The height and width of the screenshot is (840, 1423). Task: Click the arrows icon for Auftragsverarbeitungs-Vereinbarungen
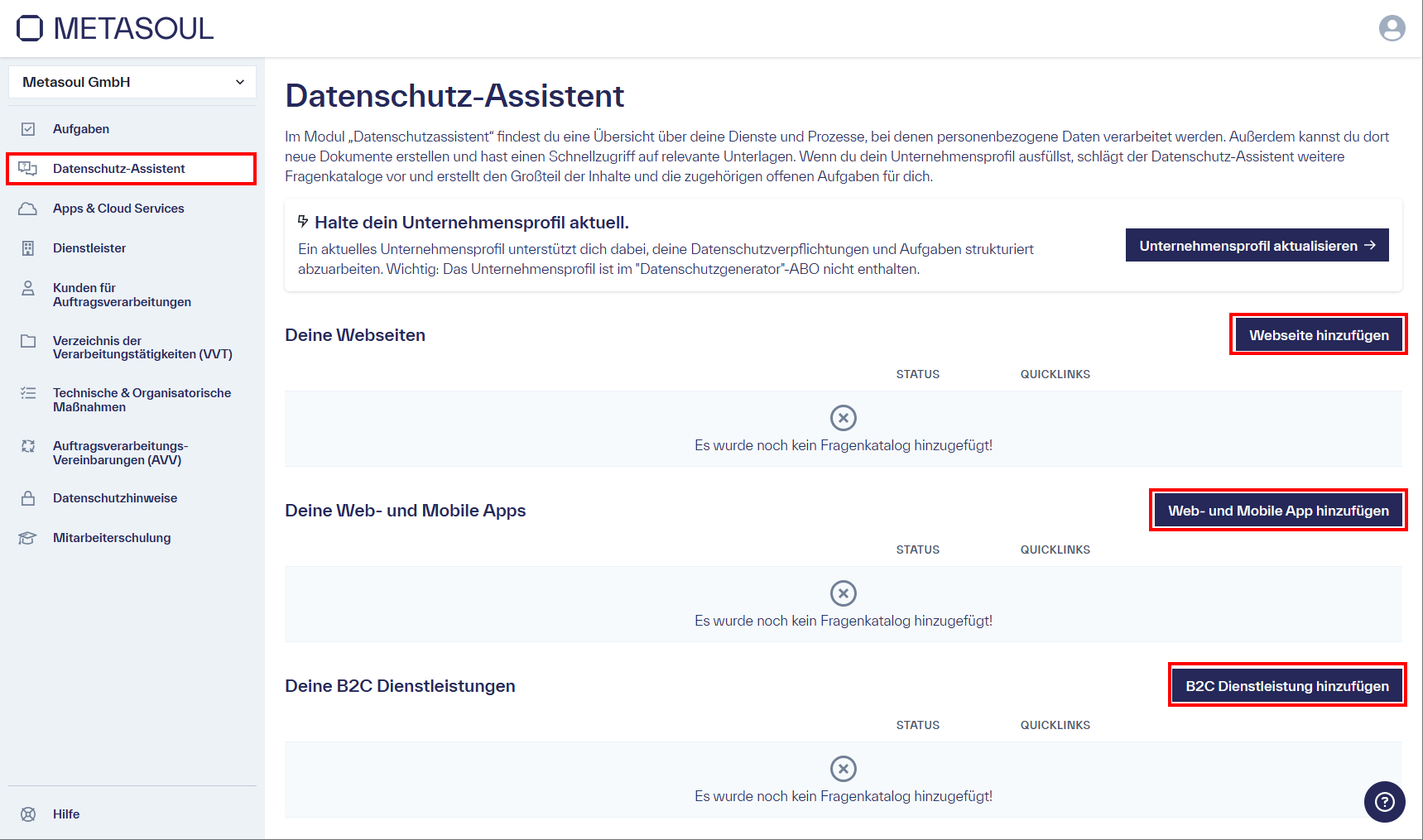tap(27, 446)
